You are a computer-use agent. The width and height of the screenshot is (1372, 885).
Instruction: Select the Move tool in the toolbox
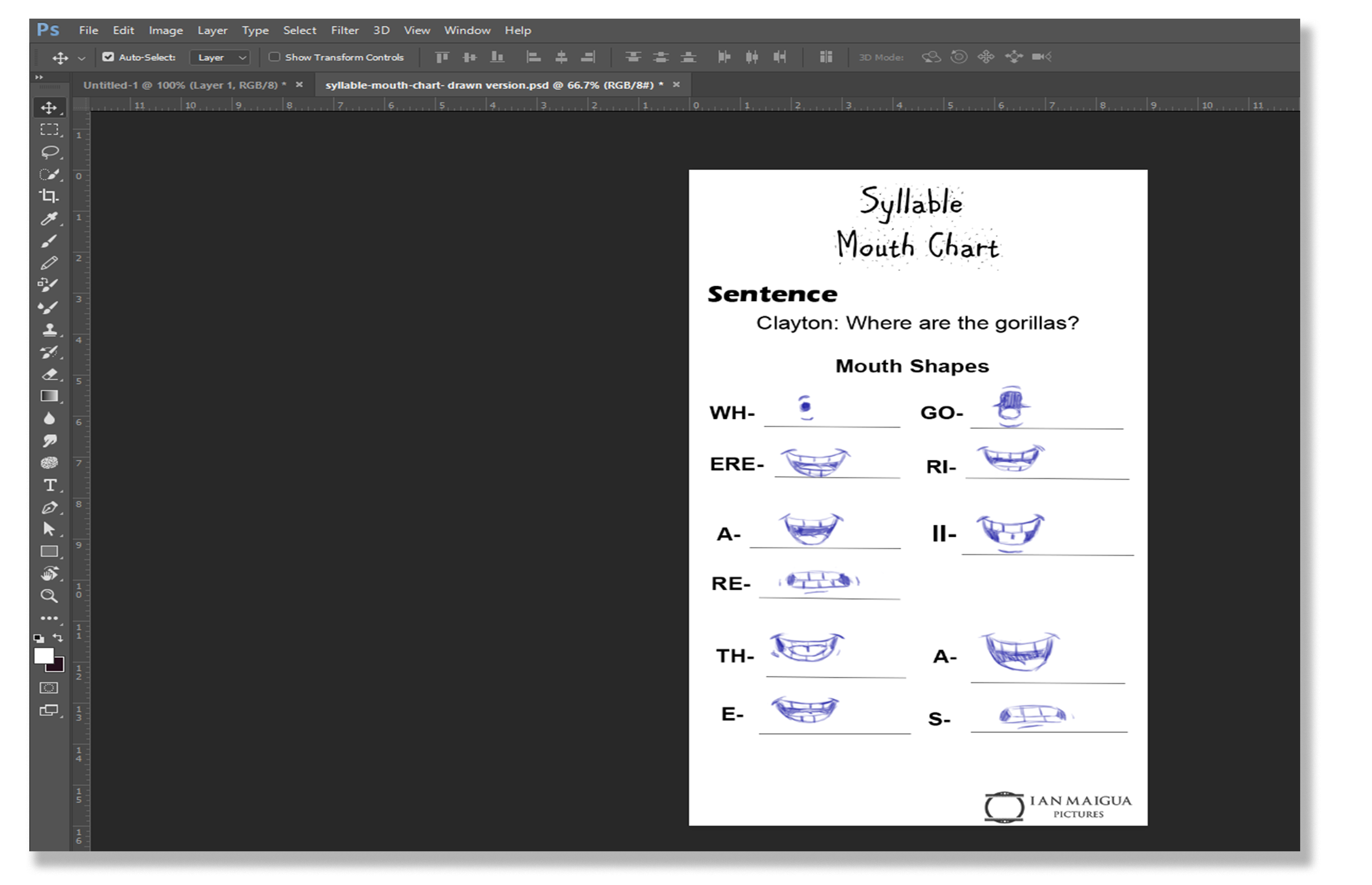[49, 108]
